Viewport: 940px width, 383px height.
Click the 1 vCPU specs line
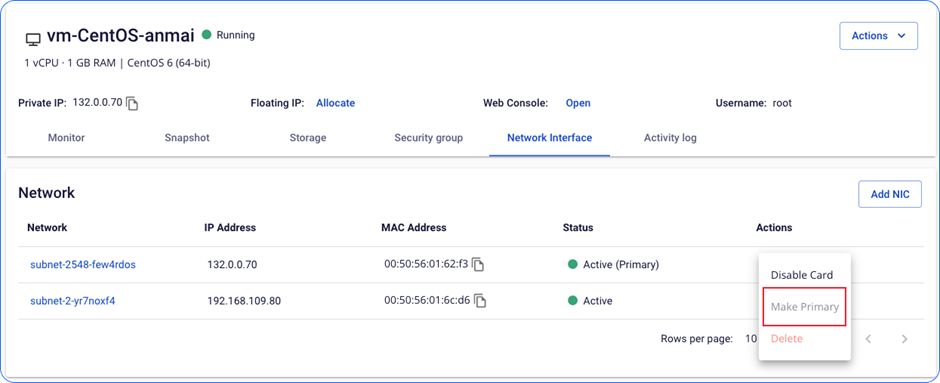(118, 62)
